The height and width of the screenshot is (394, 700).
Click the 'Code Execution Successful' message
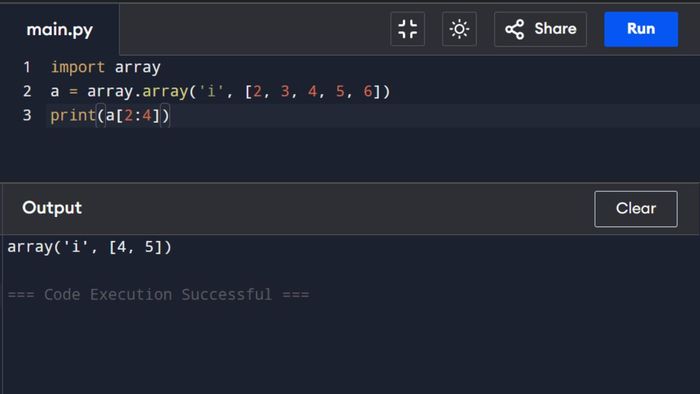[158, 294]
